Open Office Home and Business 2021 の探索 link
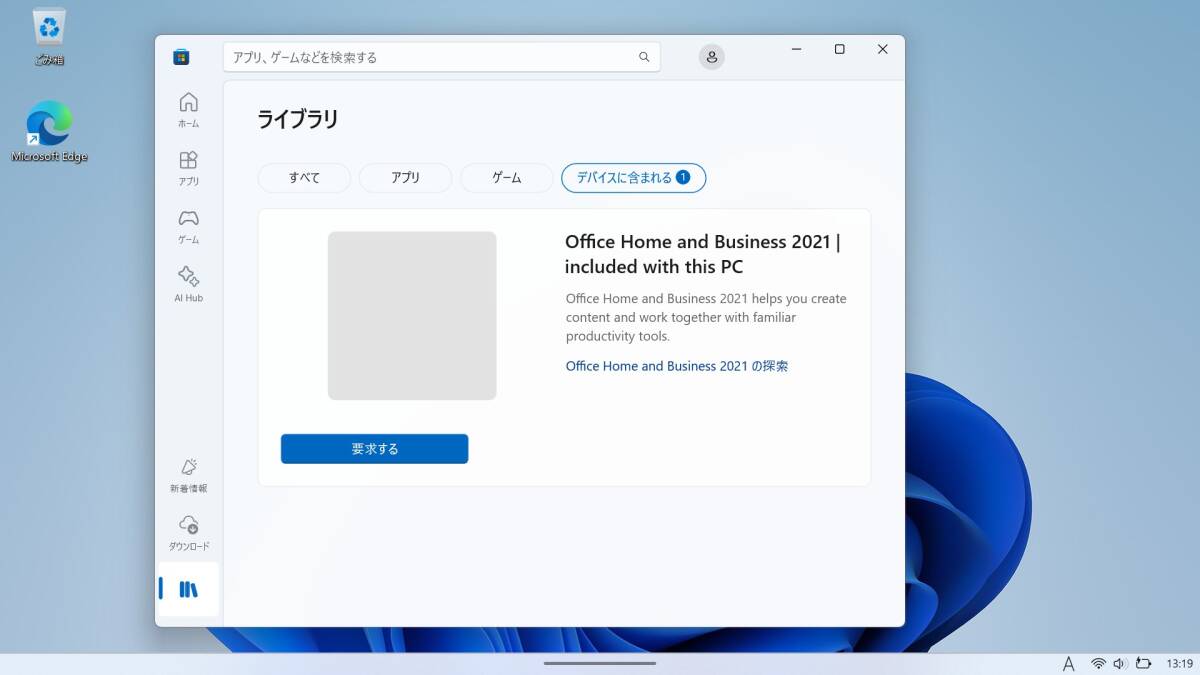Image resolution: width=1200 pixels, height=675 pixels. [676, 366]
